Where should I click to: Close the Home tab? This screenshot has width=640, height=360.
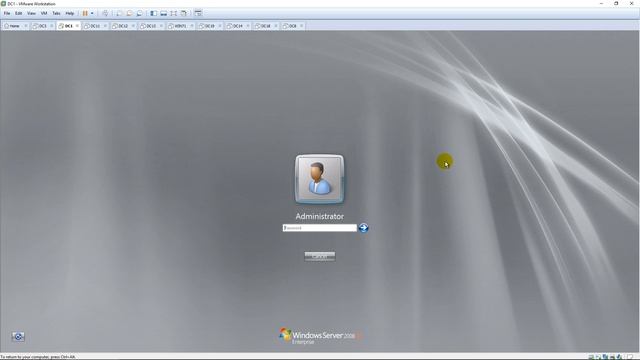tap(26, 26)
